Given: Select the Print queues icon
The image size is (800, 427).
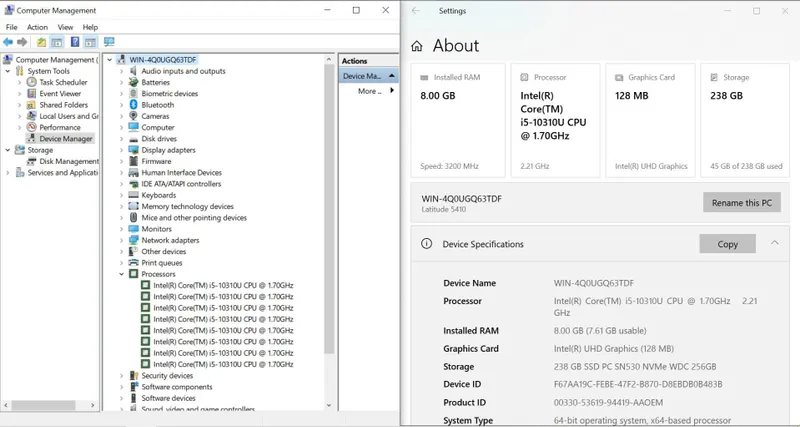Looking at the screenshot, I should (133, 263).
